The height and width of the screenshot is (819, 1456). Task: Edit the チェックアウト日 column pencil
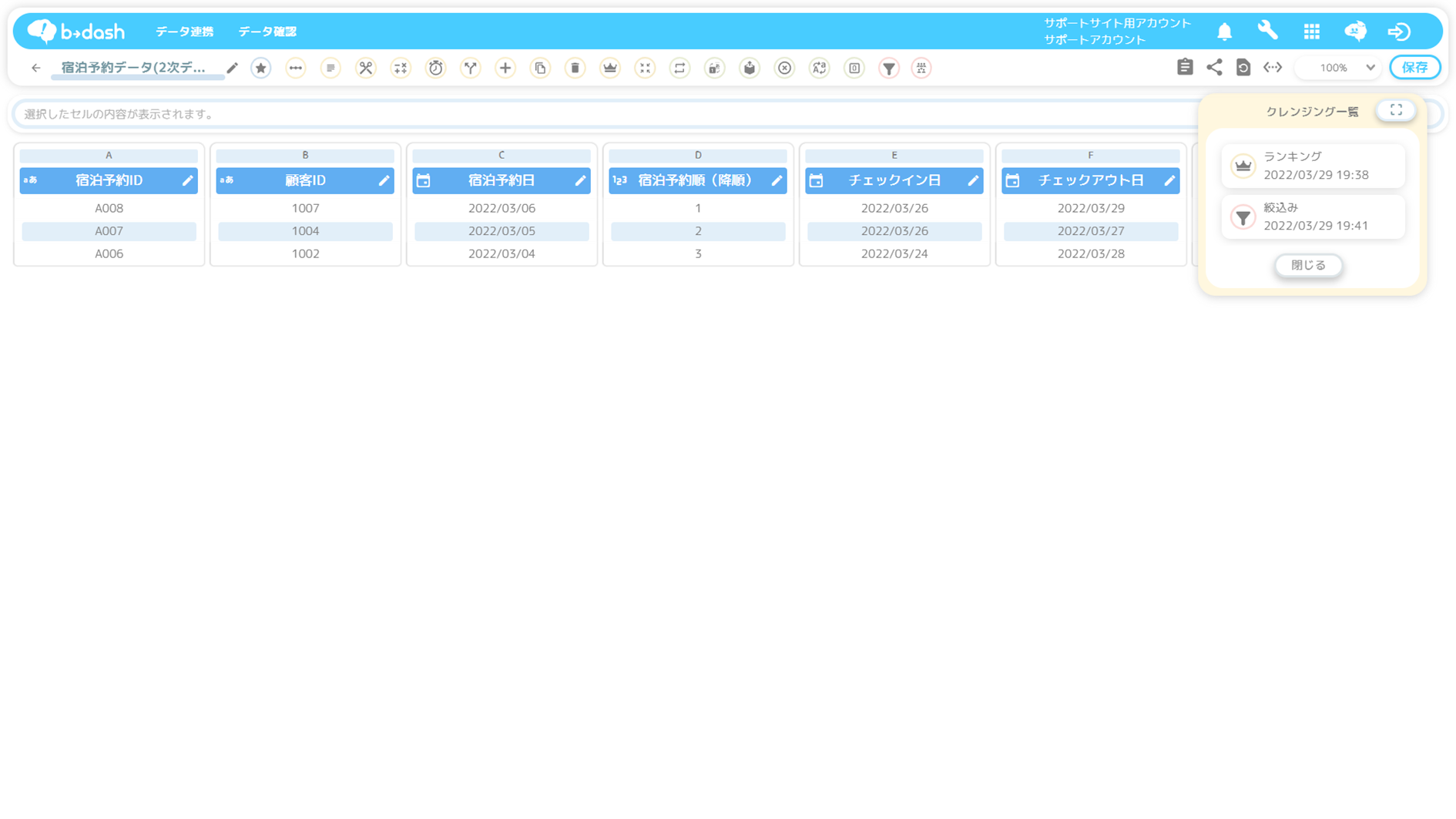pyautogui.click(x=1169, y=180)
